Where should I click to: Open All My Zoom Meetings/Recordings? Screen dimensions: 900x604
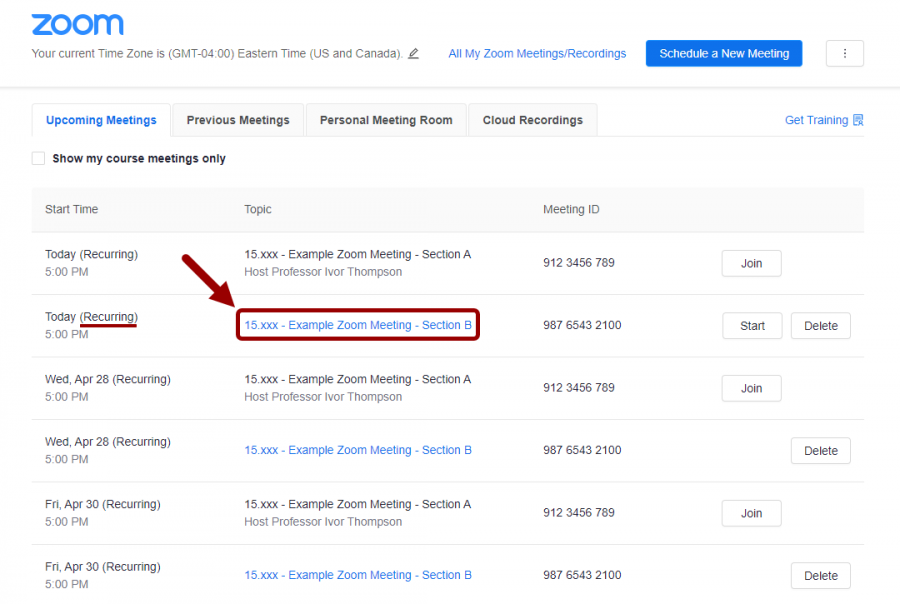537,54
